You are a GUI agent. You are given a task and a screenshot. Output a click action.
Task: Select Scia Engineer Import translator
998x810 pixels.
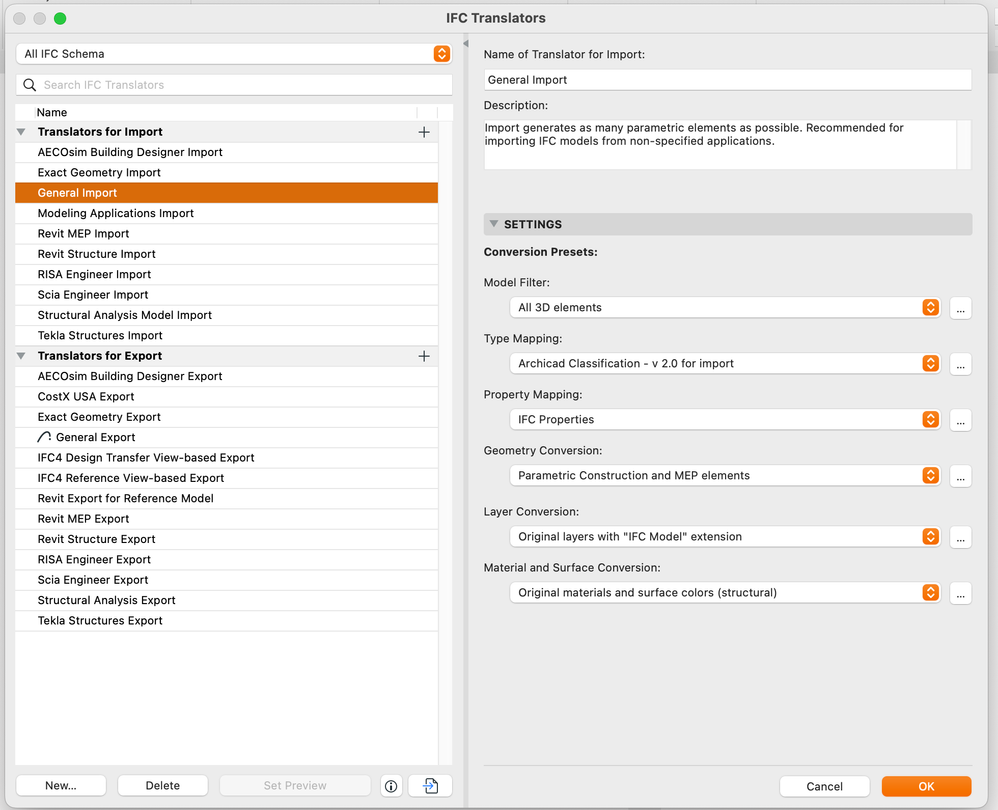point(227,295)
